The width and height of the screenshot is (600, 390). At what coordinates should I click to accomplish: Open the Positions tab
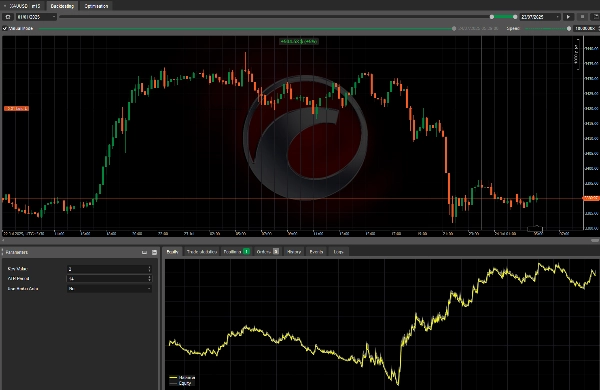[236, 251]
